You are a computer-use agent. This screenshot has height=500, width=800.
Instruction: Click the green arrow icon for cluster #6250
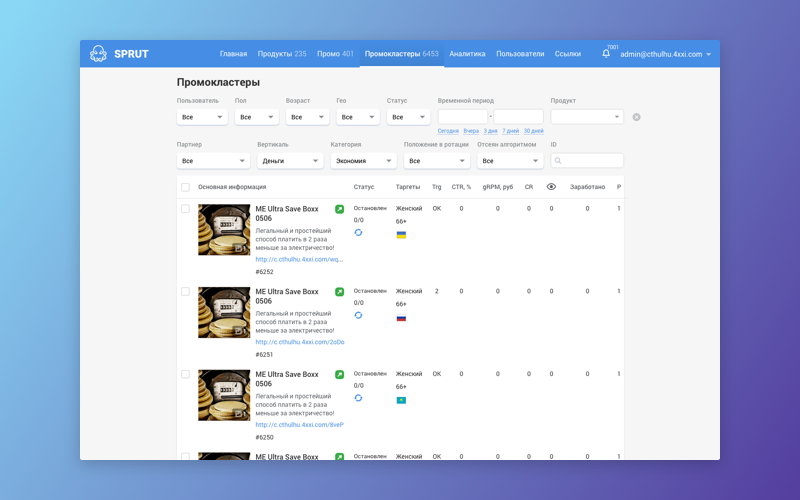click(x=339, y=375)
